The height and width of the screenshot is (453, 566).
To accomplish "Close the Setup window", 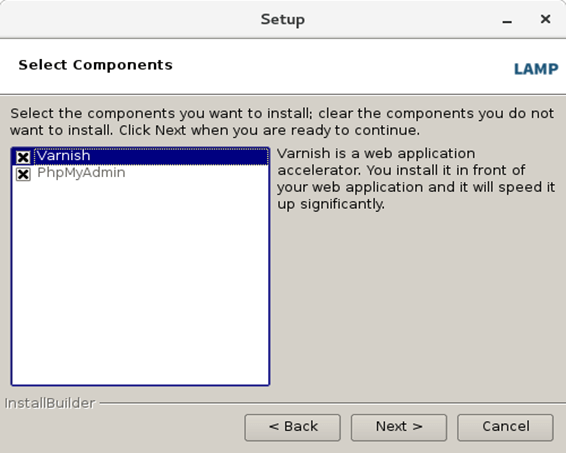I will pos(545,19).
